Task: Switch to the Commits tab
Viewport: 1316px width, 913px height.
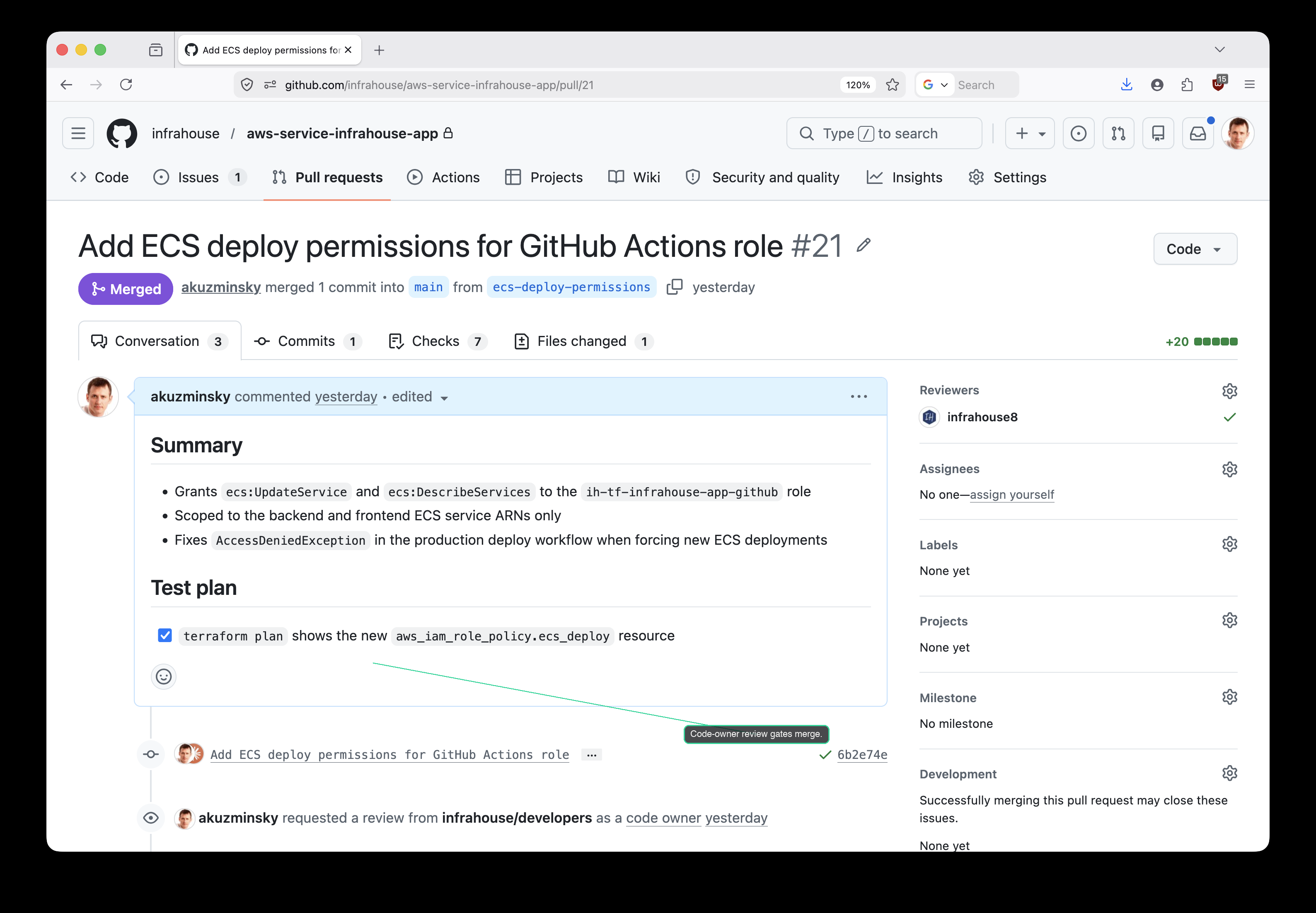Action: pyautogui.click(x=307, y=341)
